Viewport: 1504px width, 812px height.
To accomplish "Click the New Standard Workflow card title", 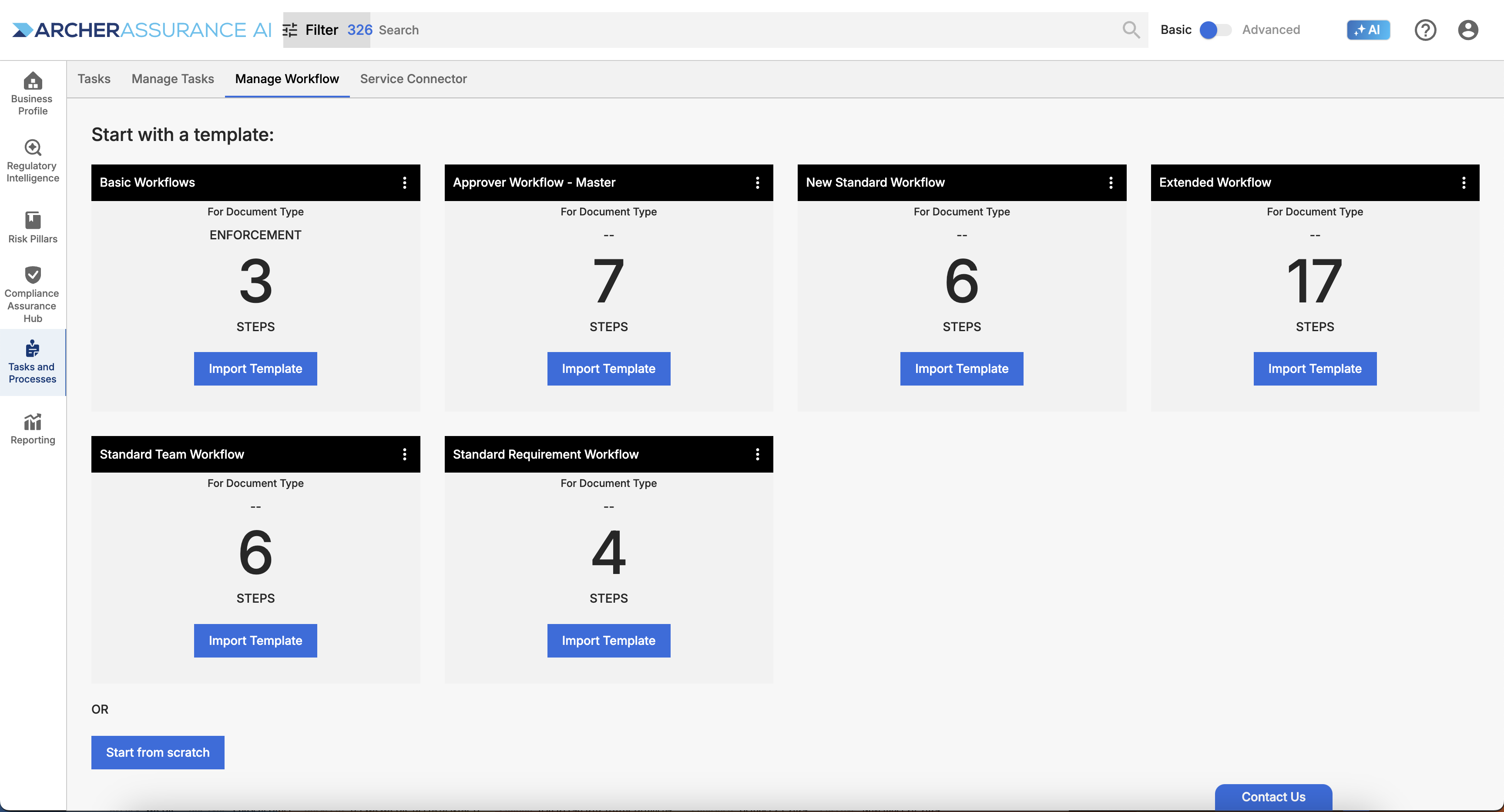I will coord(875,182).
